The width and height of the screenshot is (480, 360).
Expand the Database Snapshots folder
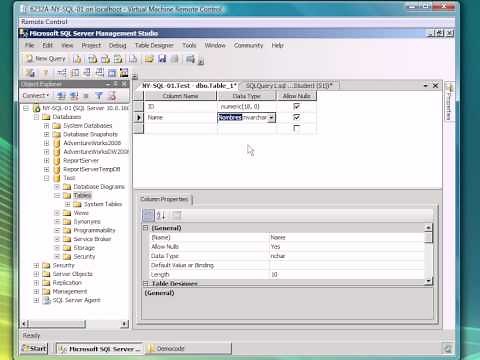(x=46, y=134)
